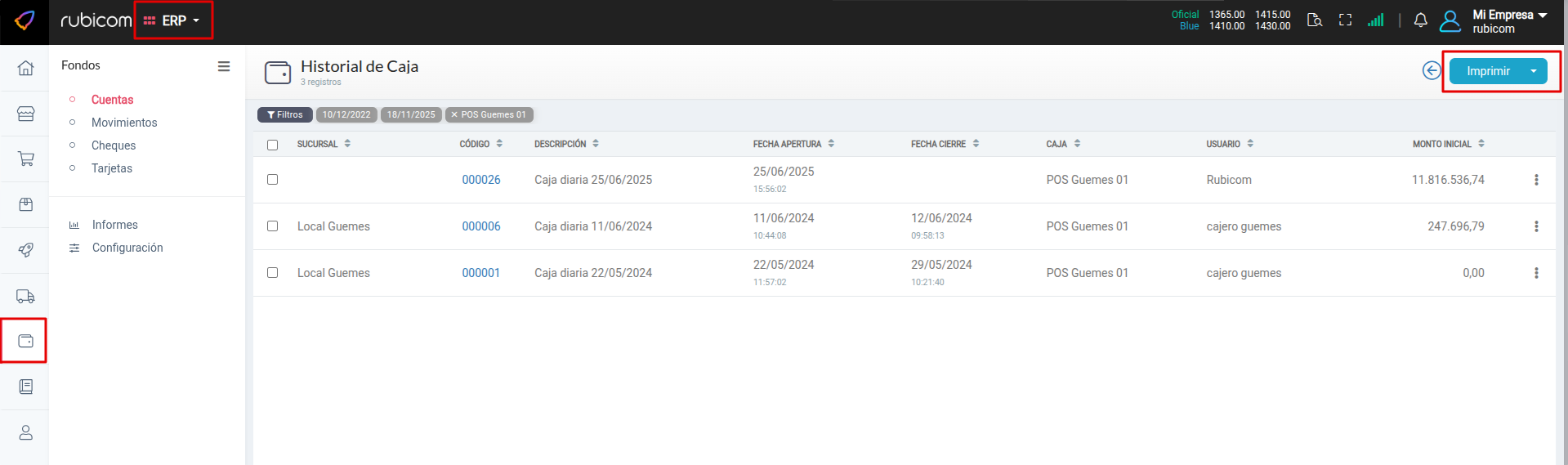Remove the POS Guemes 01 filter
This screenshot has height=465, width=1568.
pos(454,115)
